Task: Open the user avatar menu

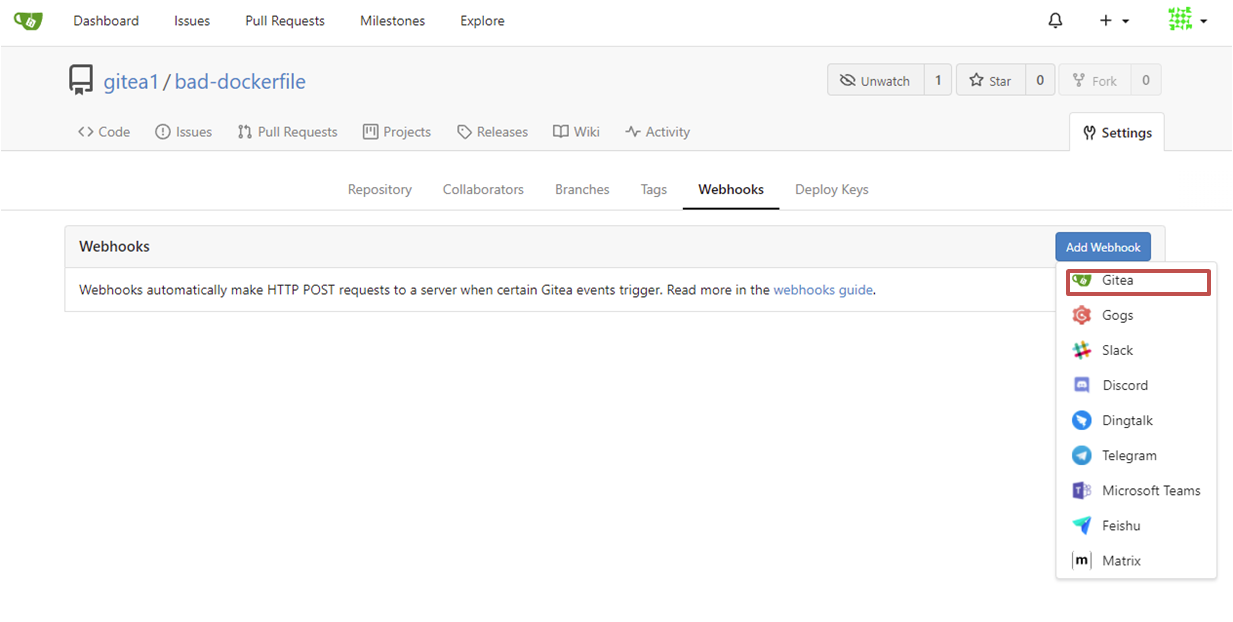Action: (1187, 20)
